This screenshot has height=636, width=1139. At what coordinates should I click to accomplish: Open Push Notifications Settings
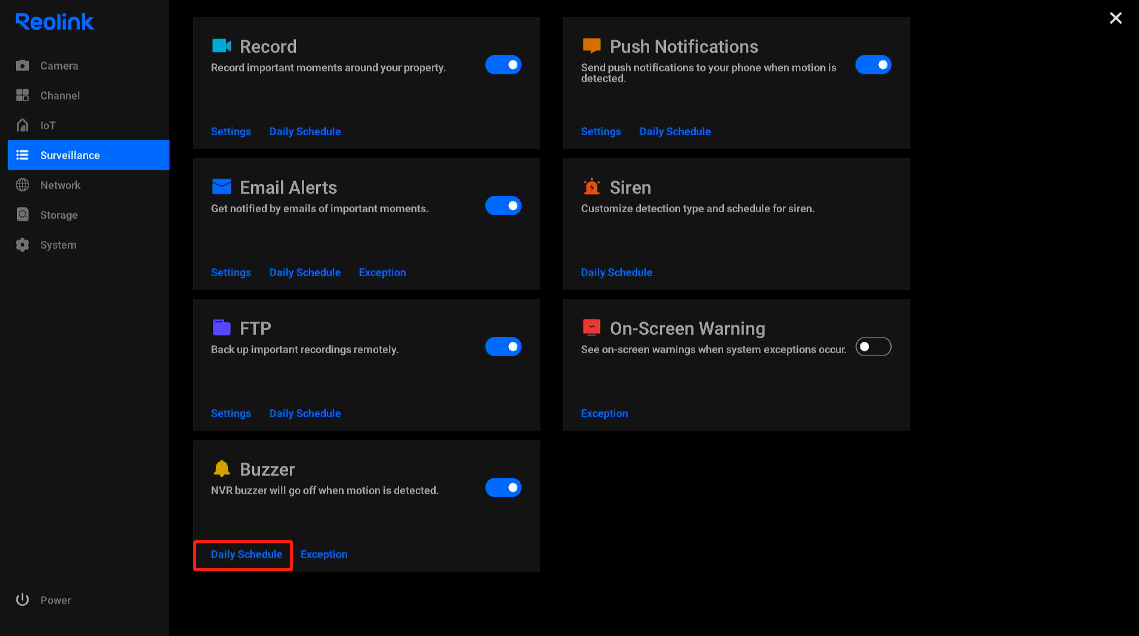(x=601, y=131)
